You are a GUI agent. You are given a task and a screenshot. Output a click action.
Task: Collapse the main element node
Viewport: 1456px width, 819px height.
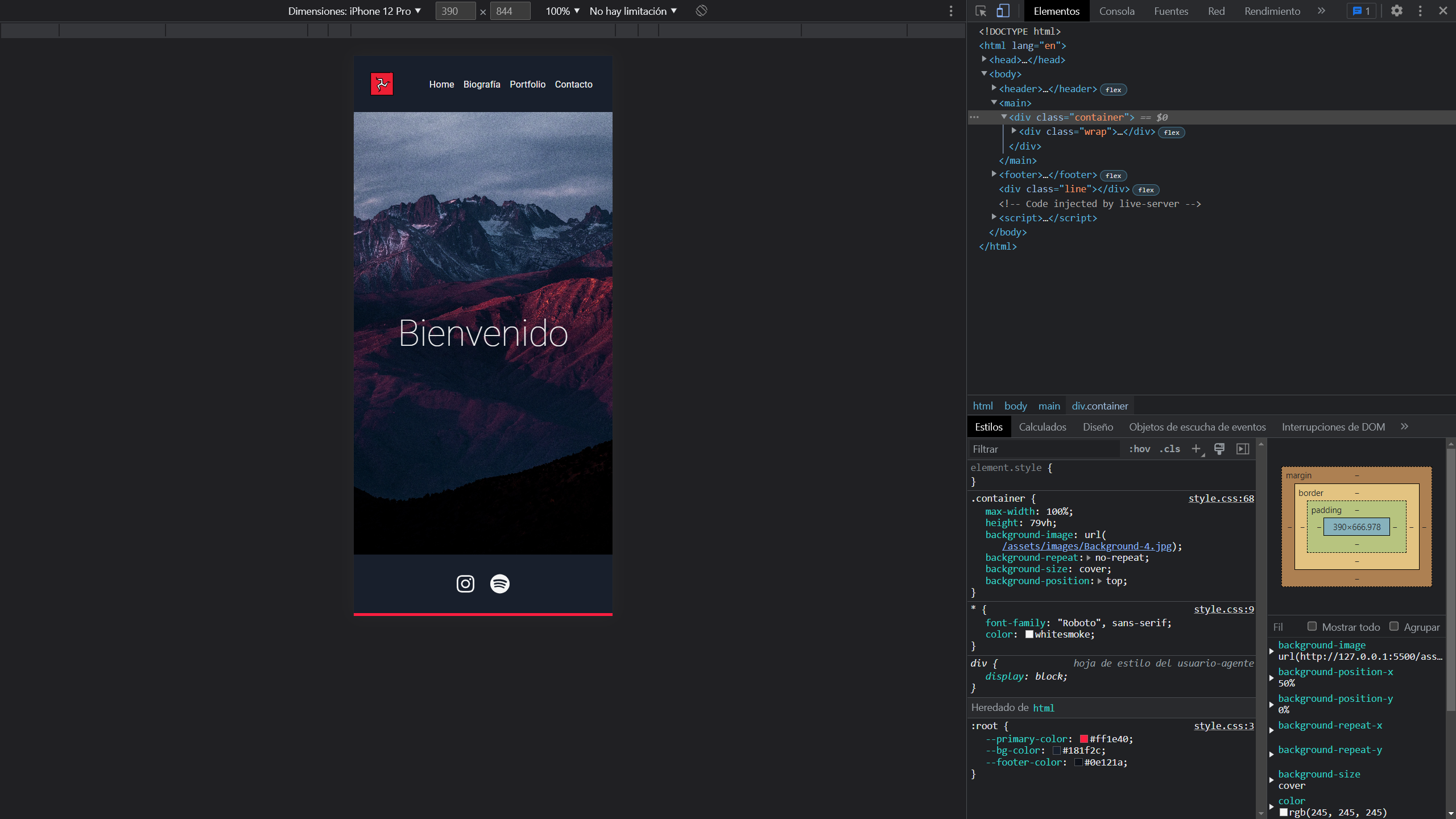tap(994, 102)
